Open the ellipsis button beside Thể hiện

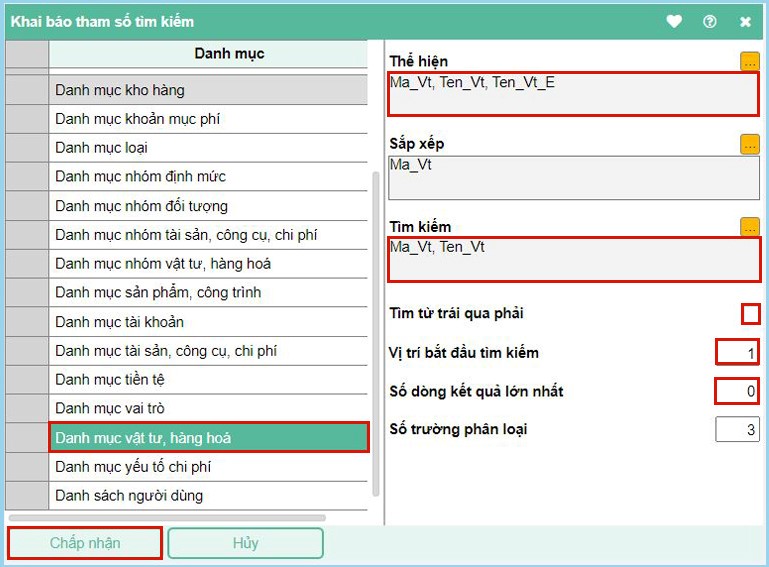[x=749, y=62]
